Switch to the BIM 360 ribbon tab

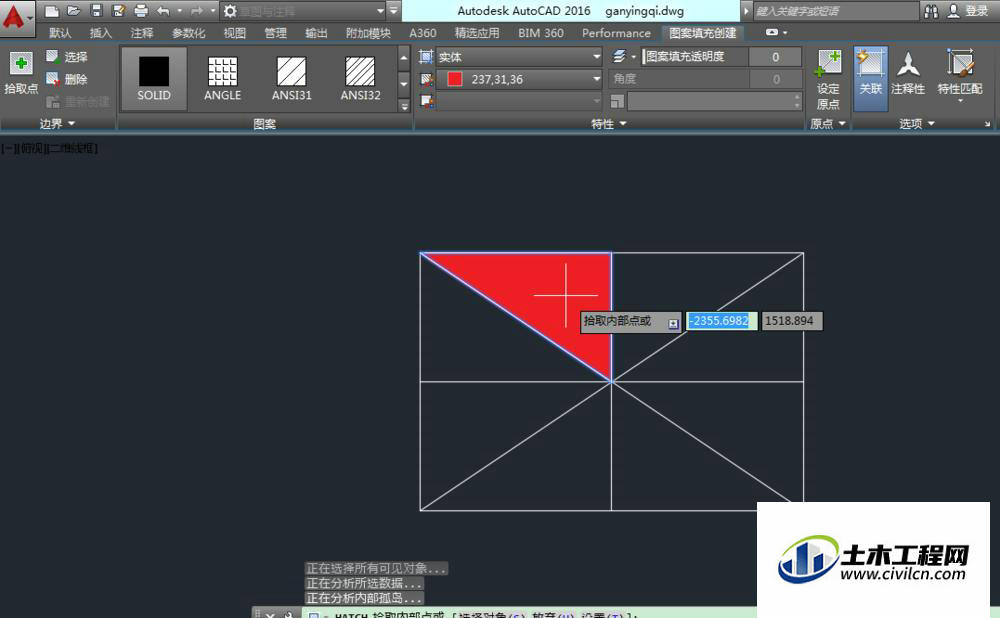click(x=541, y=33)
